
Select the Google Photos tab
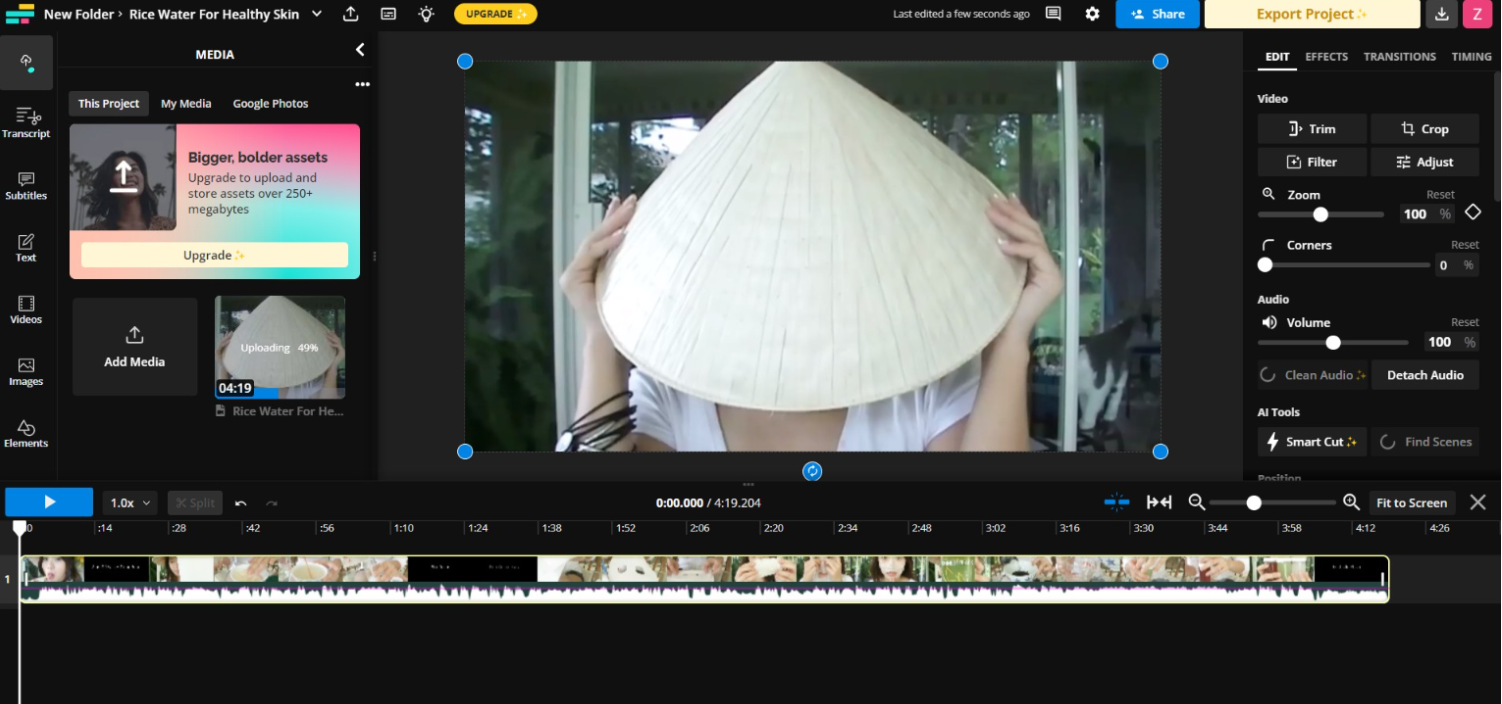pos(270,103)
